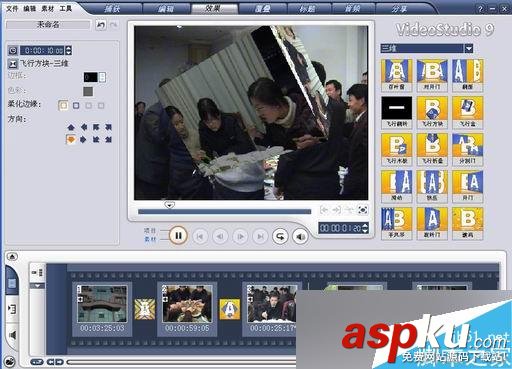
Task: Open the 三维 effect category dropdown
Action: (469, 48)
